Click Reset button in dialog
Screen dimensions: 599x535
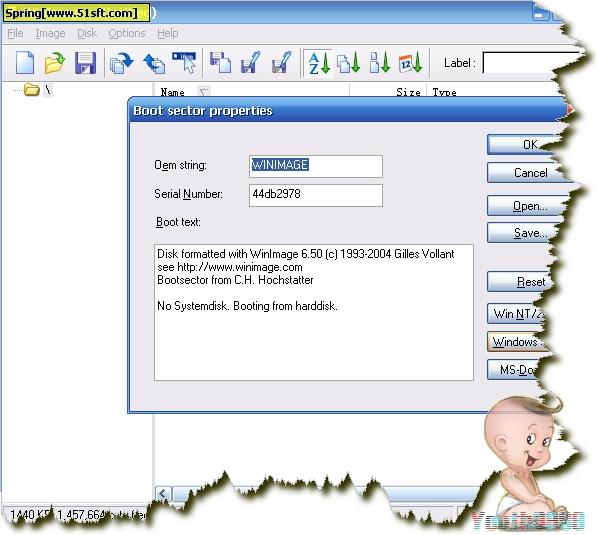pyautogui.click(x=520, y=282)
